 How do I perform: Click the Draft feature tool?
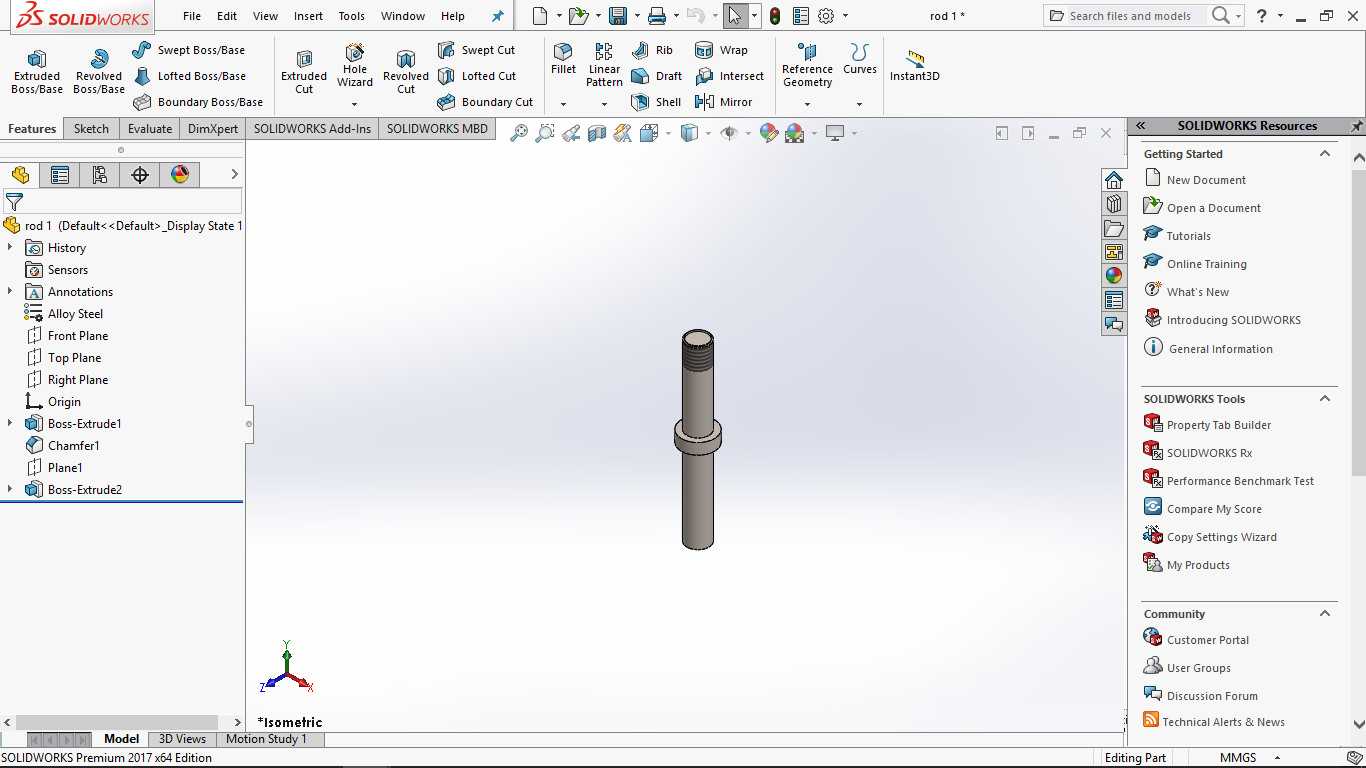657,76
